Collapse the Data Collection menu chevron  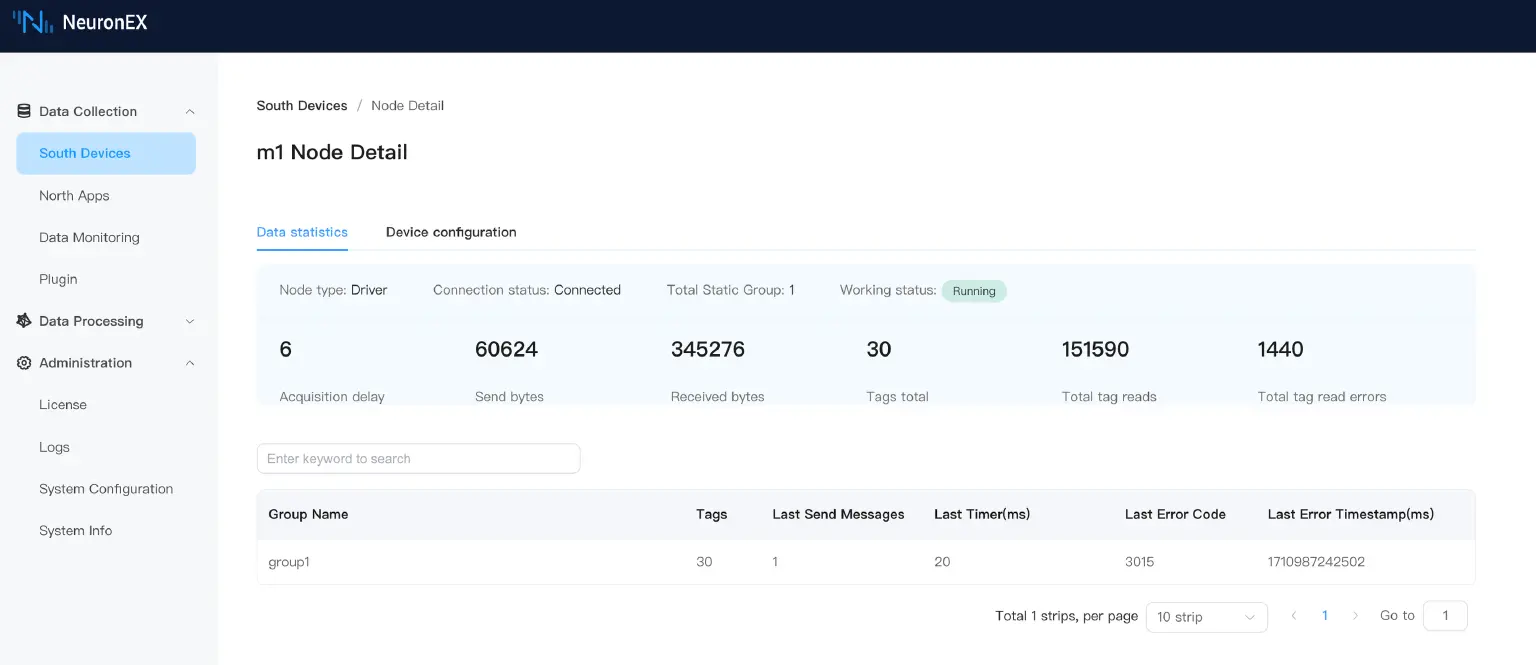click(x=190, y=112)
